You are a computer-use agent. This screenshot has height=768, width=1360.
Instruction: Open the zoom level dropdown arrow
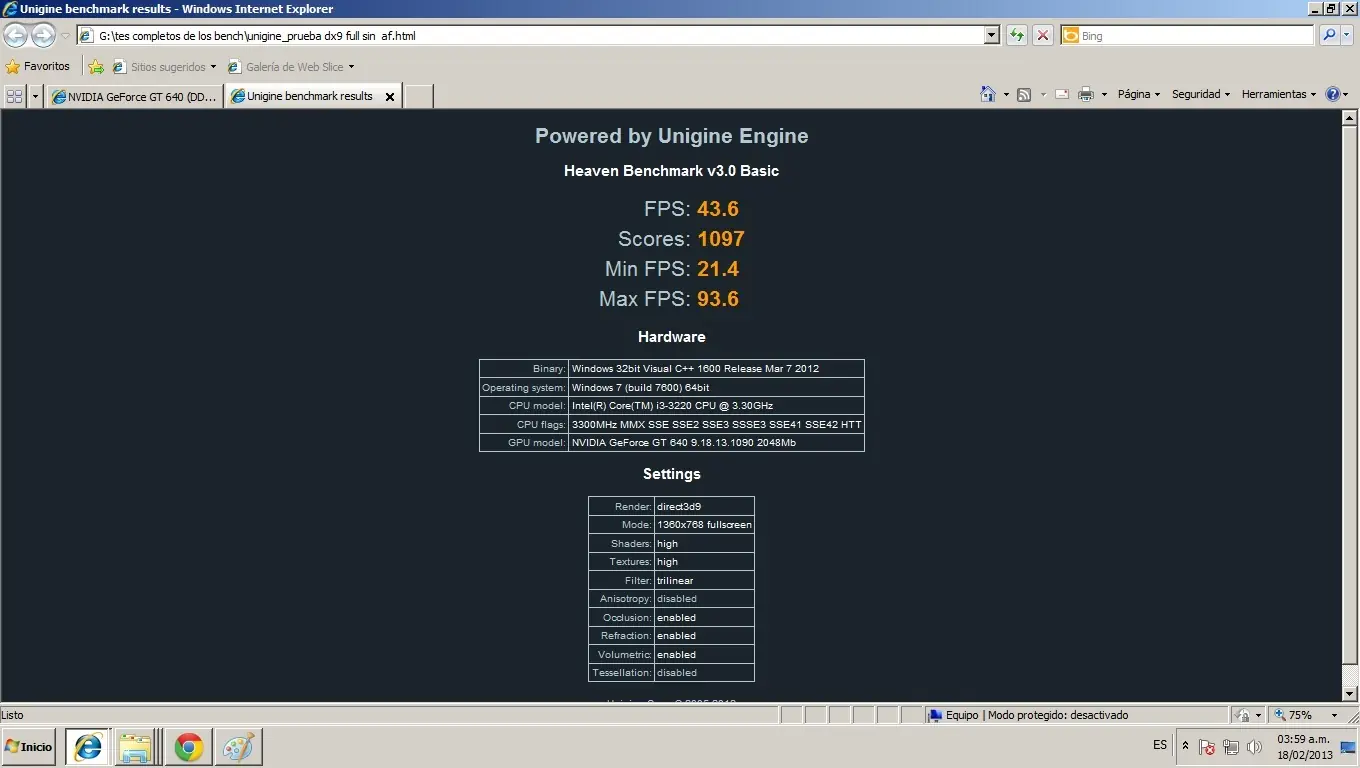point(1334,716)
